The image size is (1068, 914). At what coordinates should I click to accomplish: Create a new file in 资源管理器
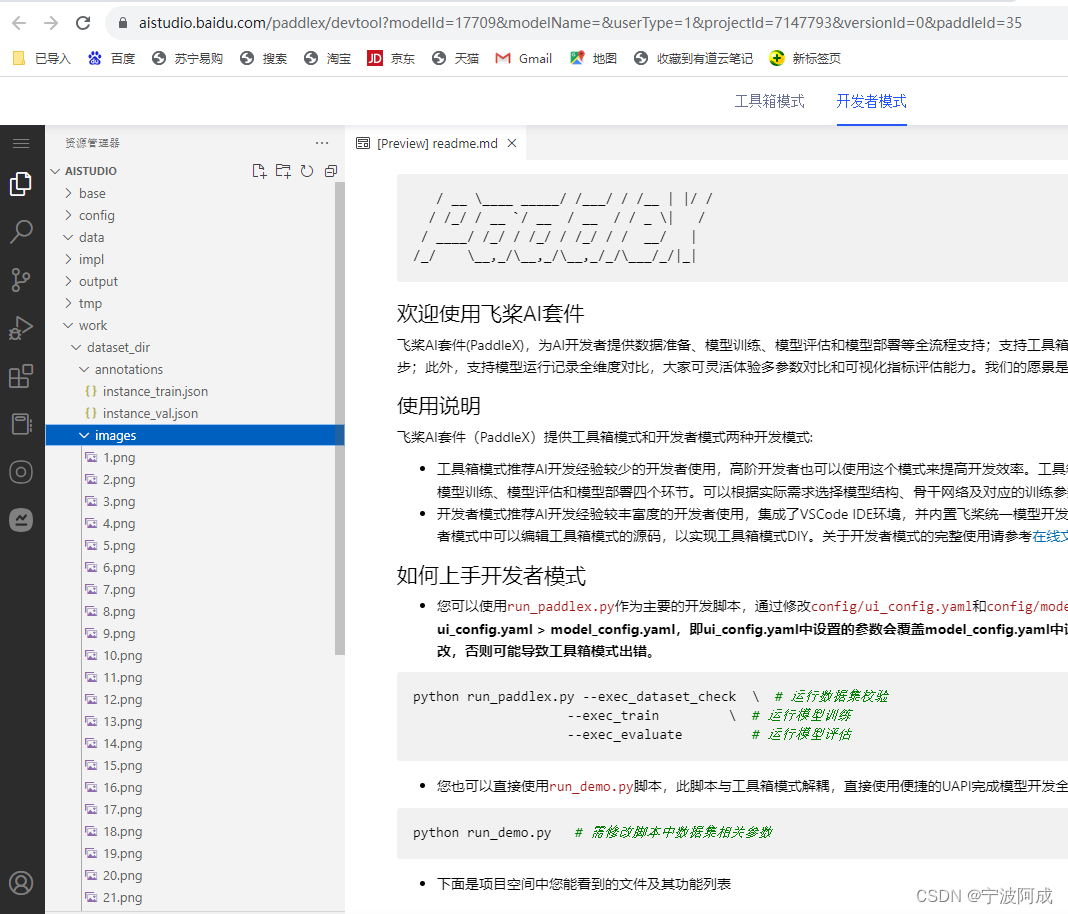[x=260, y=171]
